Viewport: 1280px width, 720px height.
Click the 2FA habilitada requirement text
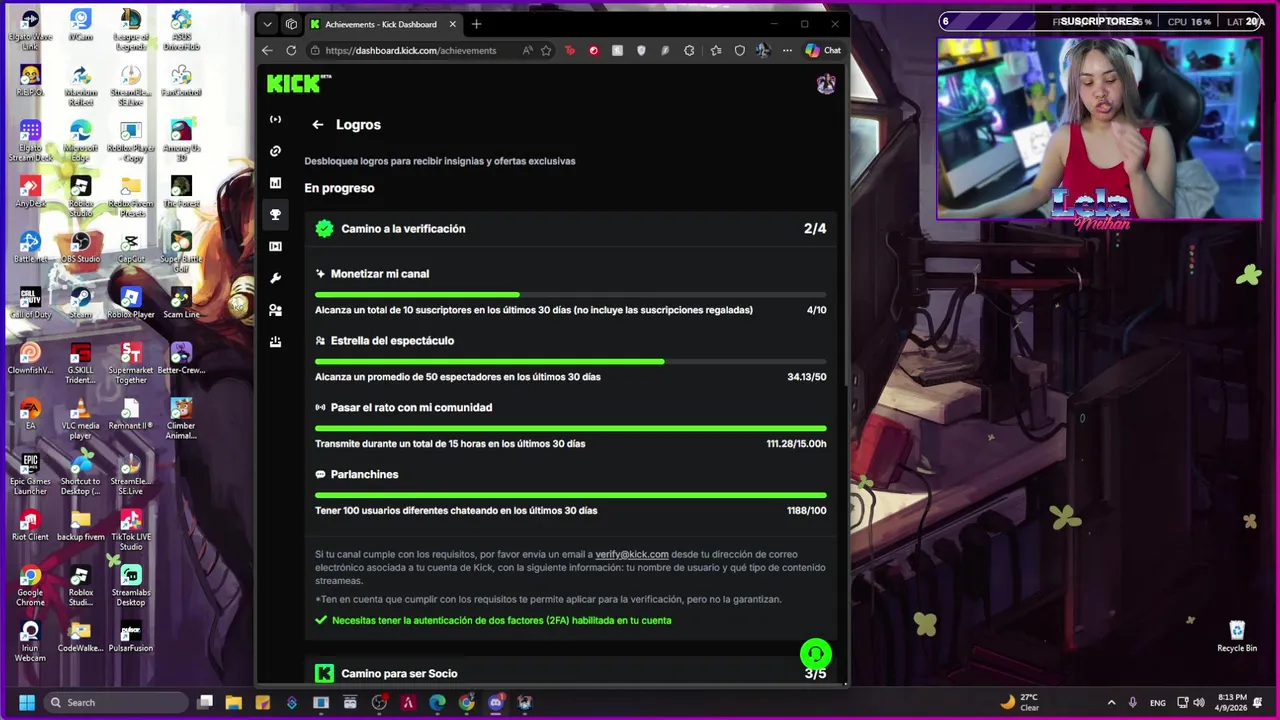tap(501, 620)
